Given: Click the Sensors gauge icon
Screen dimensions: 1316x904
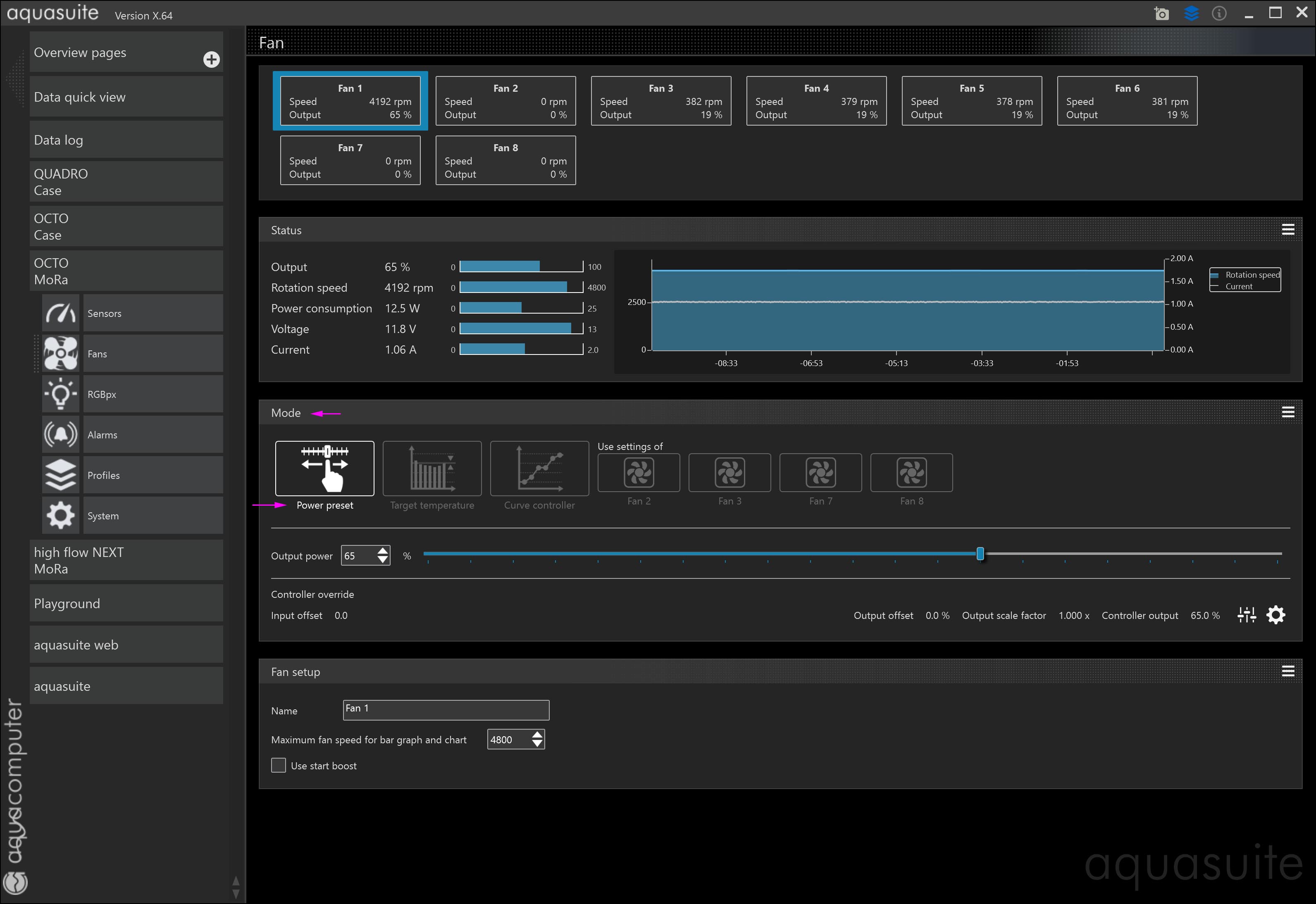Looking at the screenshot, I should point(60,313).
